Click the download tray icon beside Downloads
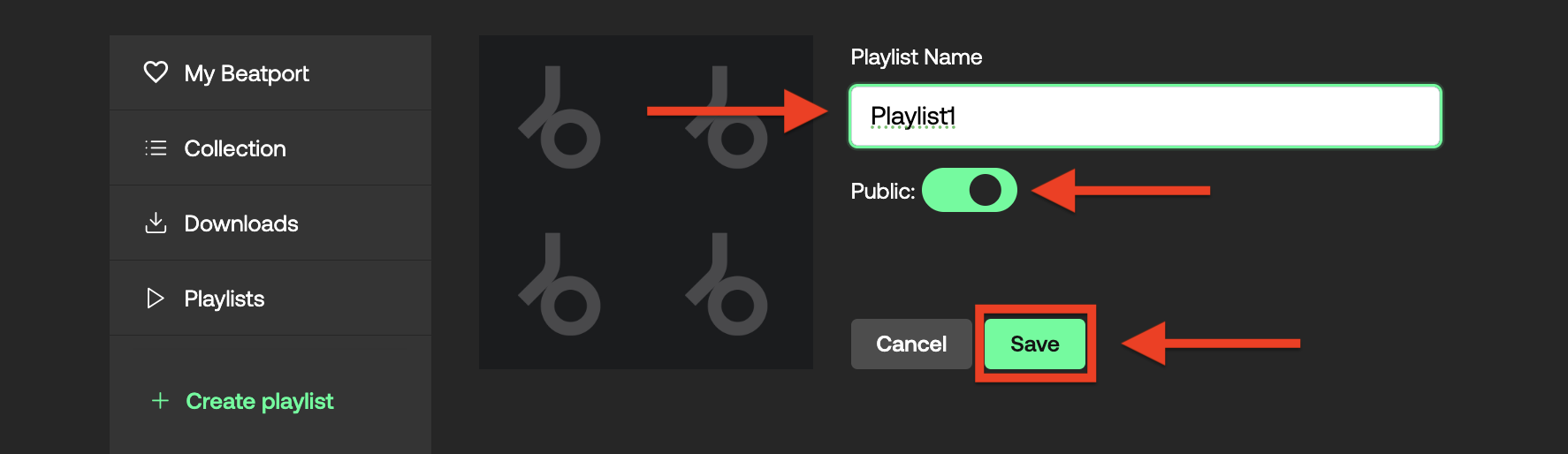 click(156, 223)
